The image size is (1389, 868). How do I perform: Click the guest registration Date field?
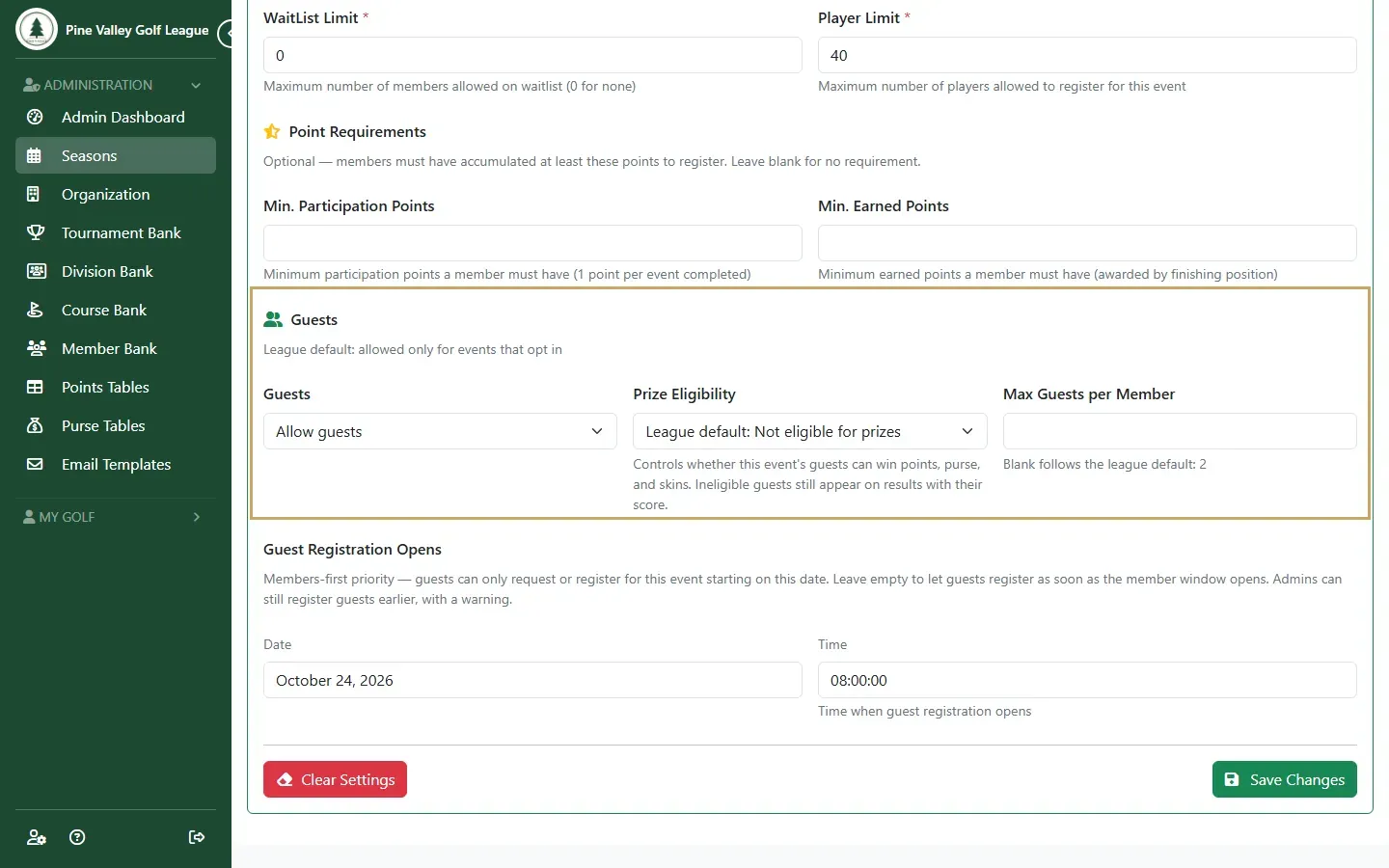coord(532,680)
